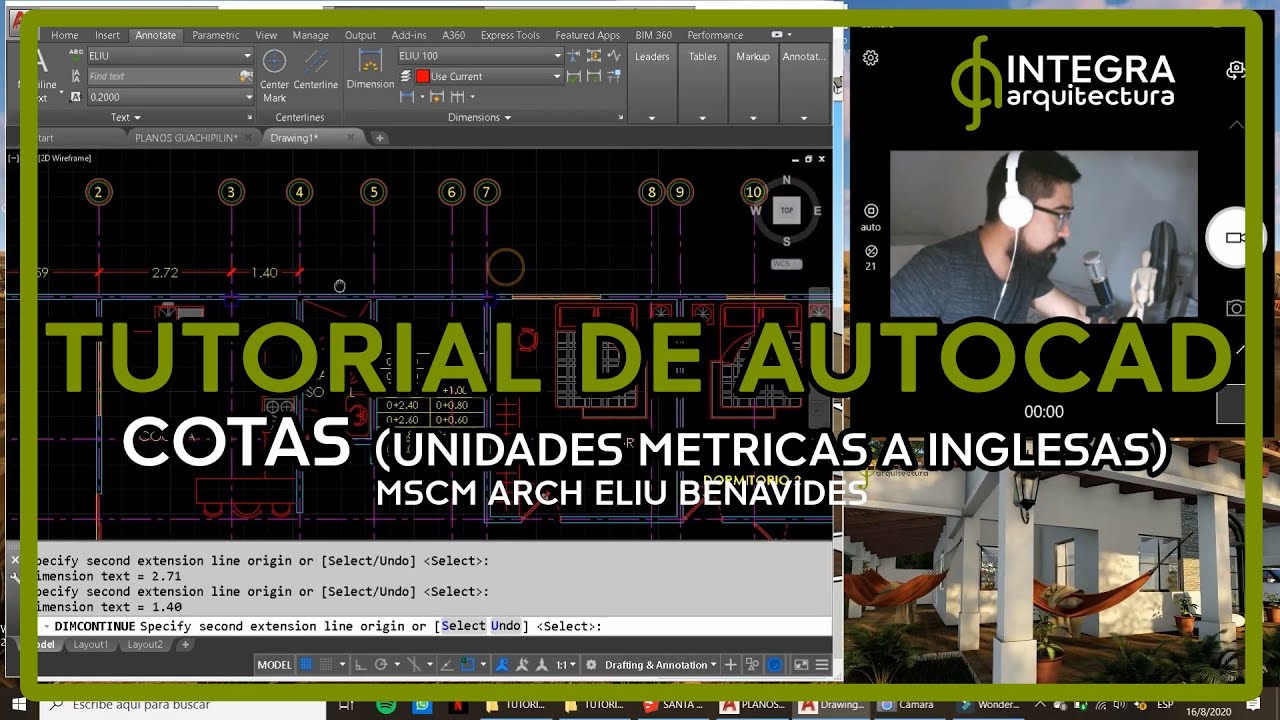The width and height of the screenshot is (1280, 720).
Task: Toggle Show Annotation Objects icon
Action: pyautogui.click(x=501, y=665)
